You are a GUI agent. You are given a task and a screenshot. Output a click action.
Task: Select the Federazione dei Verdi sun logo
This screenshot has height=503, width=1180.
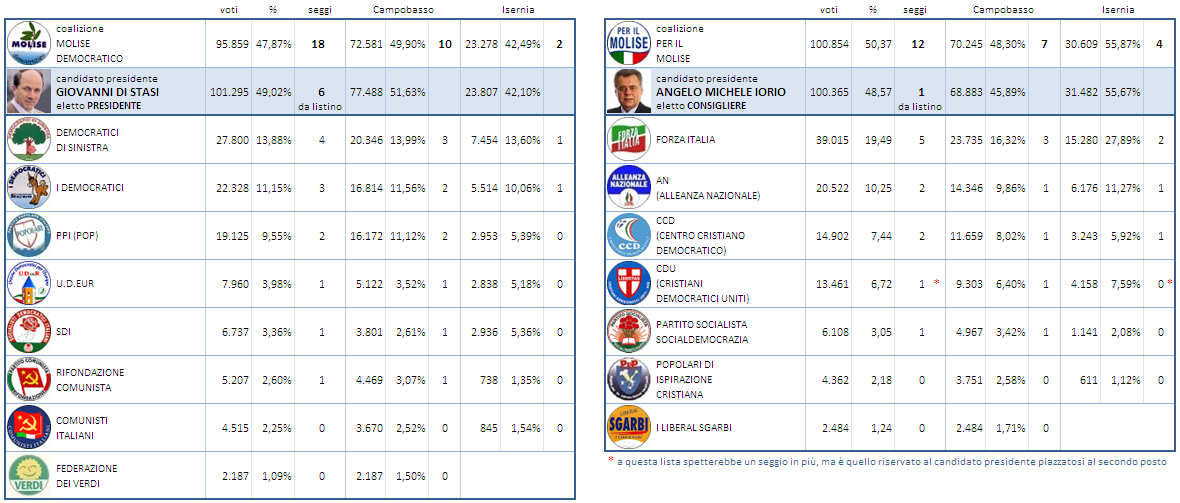(x=29, y=475)
